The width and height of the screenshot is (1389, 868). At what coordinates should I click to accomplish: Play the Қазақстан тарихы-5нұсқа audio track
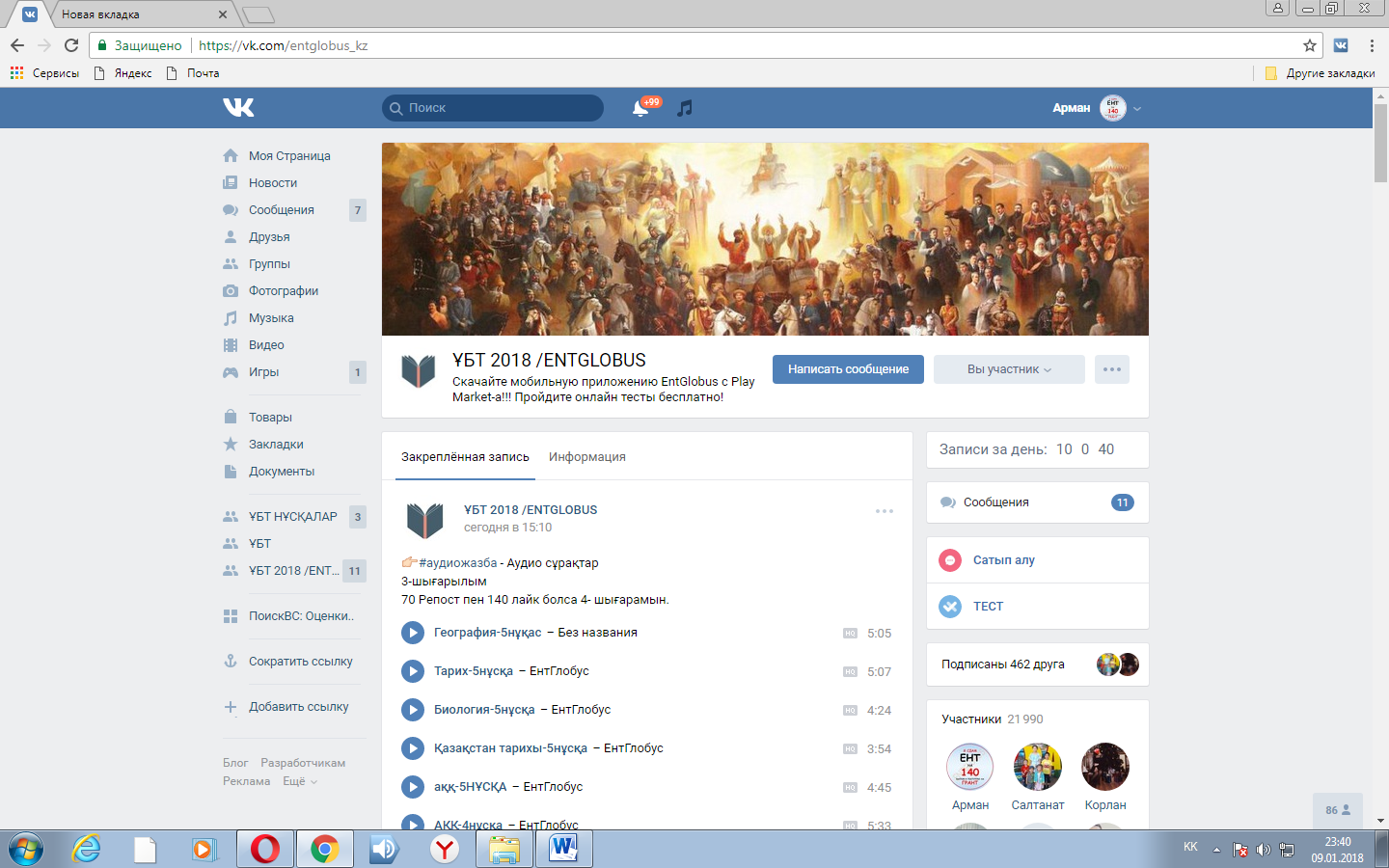pos(412,748)
